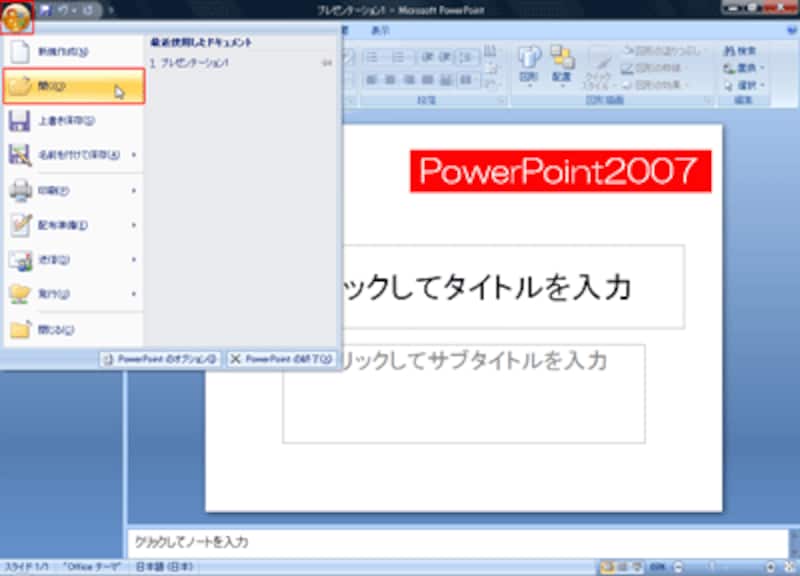Choose 開く (Open) in Office menu

coord(73,86)
